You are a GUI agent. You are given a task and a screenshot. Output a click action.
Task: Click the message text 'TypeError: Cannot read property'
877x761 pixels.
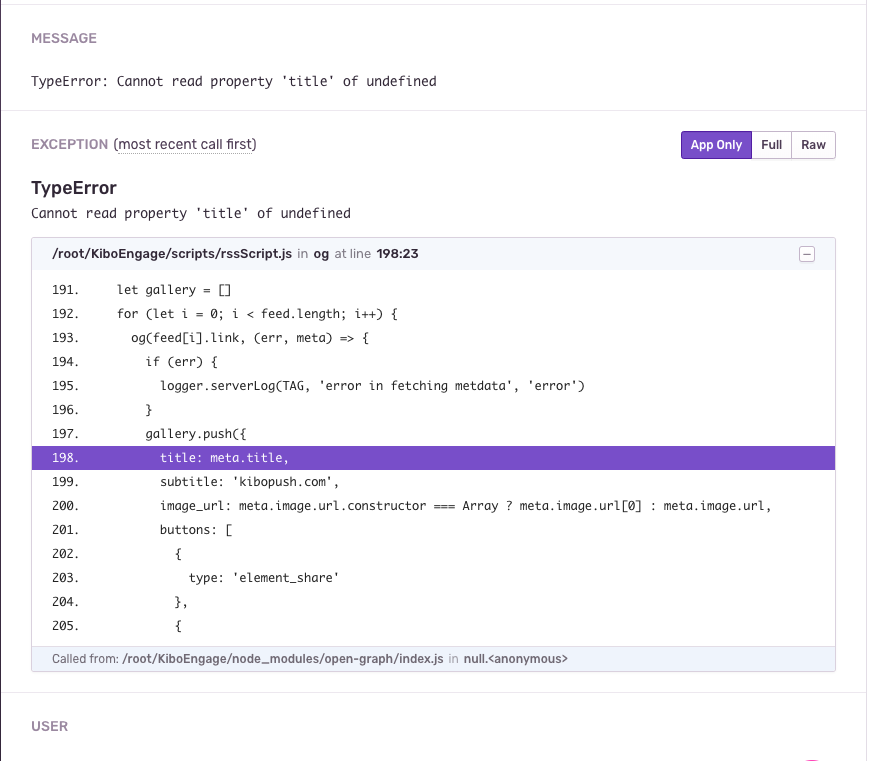234,81
